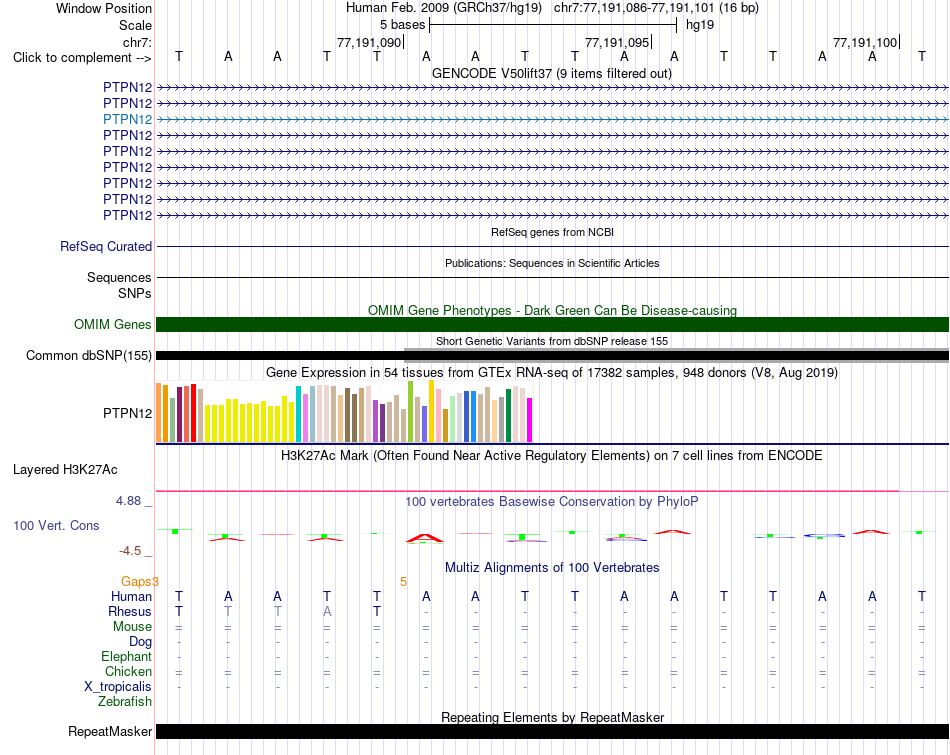Open the 100 Vert. Cons track label
The width and height of the screenshot is (950, 755).
[56, 525]
